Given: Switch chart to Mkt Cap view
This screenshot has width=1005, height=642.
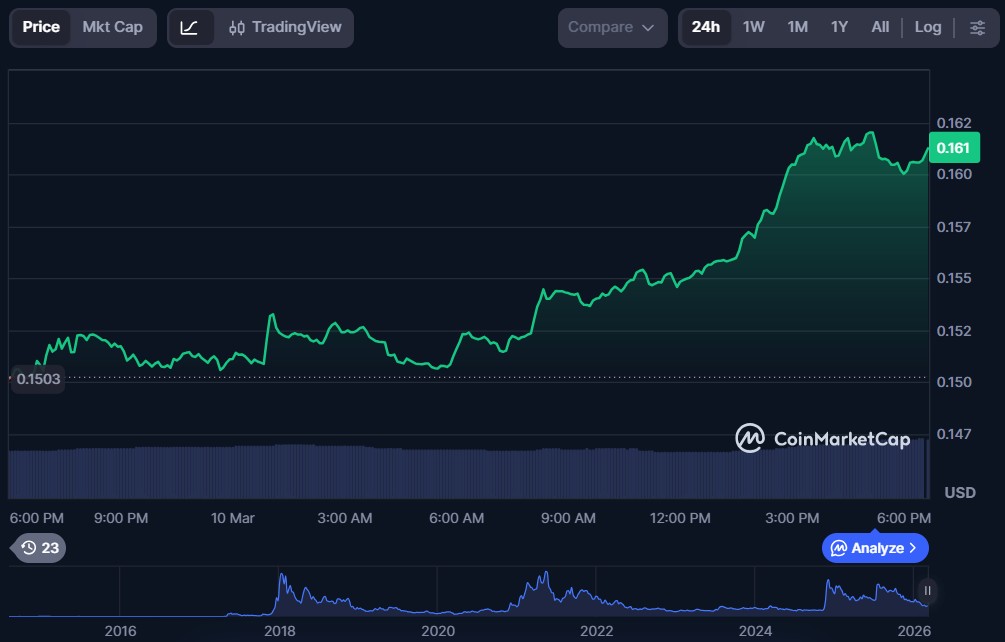Looking at the screenshot, I should (x=112, y=27).
